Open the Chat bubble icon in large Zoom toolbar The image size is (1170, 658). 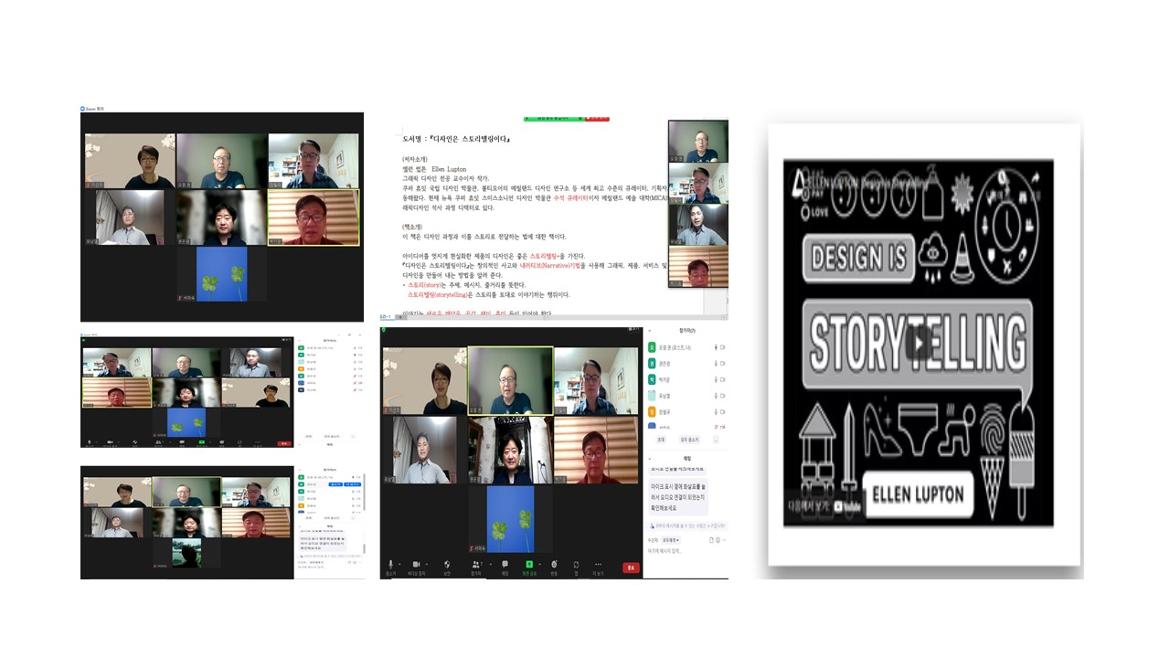[504, 565]
